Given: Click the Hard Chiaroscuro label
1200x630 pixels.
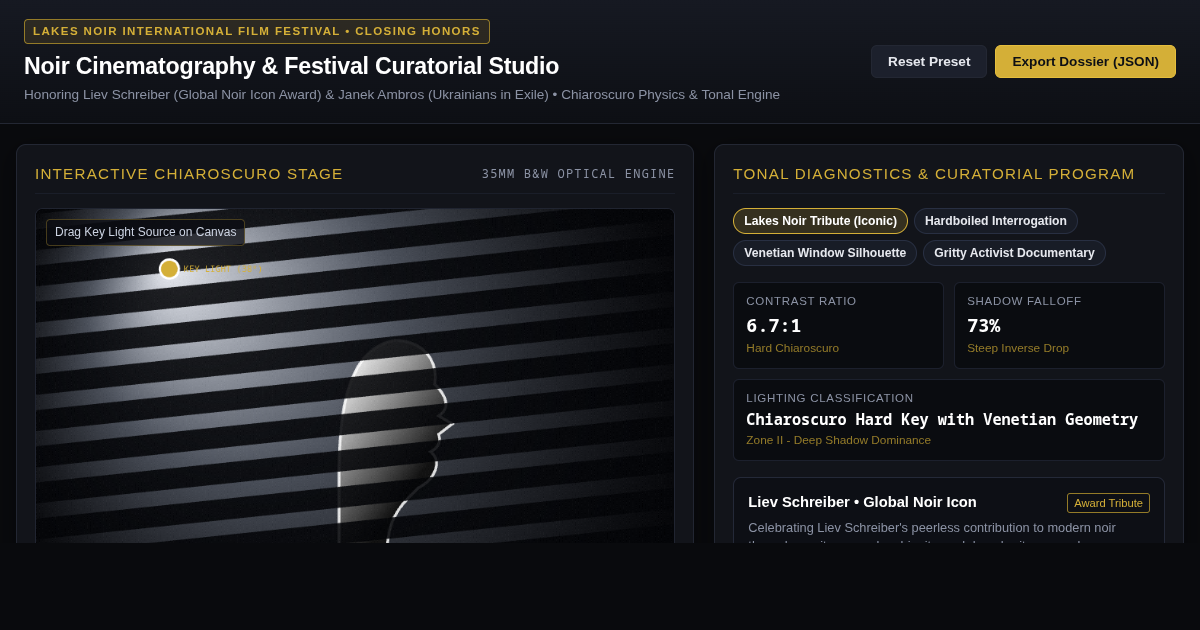Looking at the screenshot, I should (x=792, y=348).
